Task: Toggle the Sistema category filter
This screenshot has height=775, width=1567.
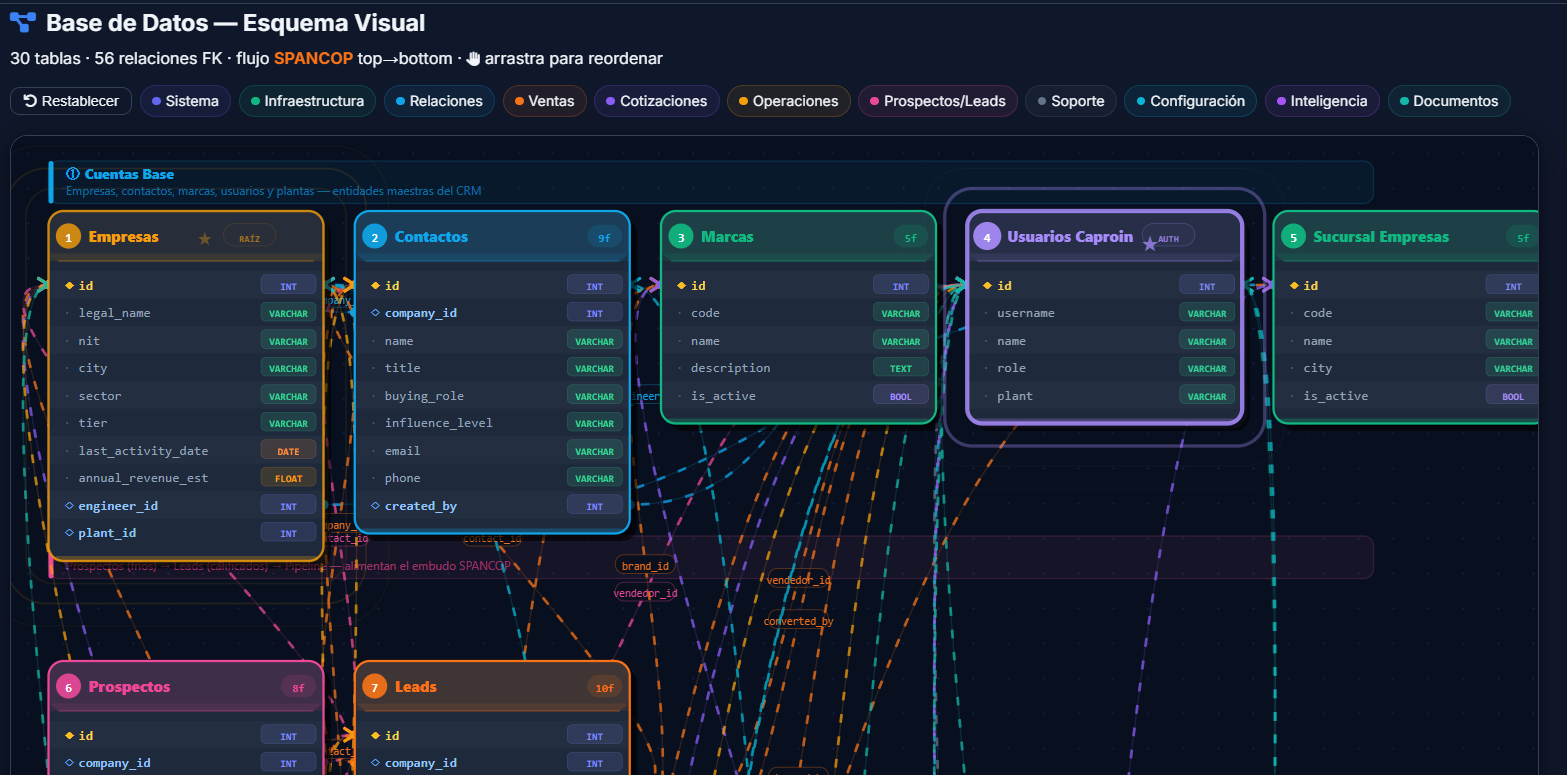Action: (185, 101)
